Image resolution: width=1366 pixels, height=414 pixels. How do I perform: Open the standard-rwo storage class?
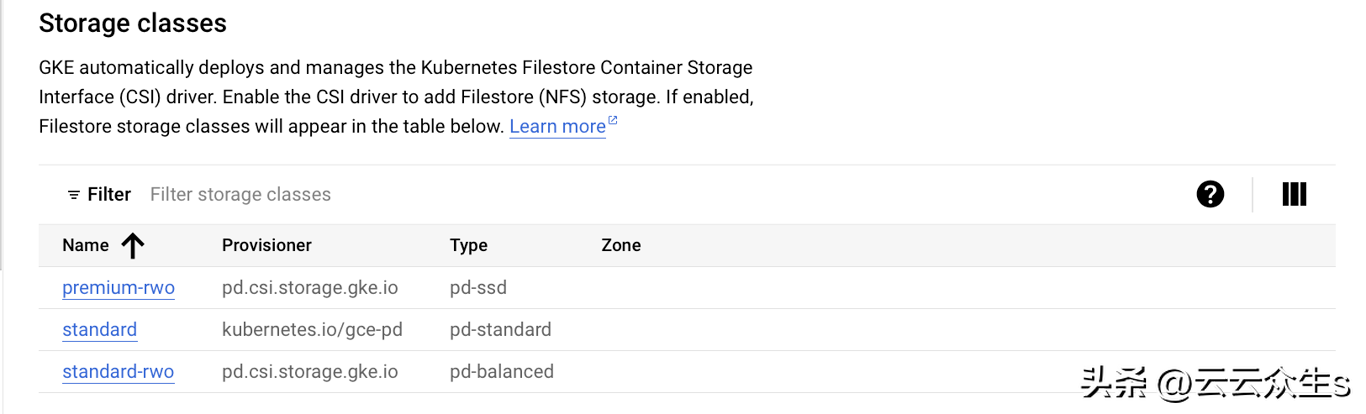coord(118,372)
